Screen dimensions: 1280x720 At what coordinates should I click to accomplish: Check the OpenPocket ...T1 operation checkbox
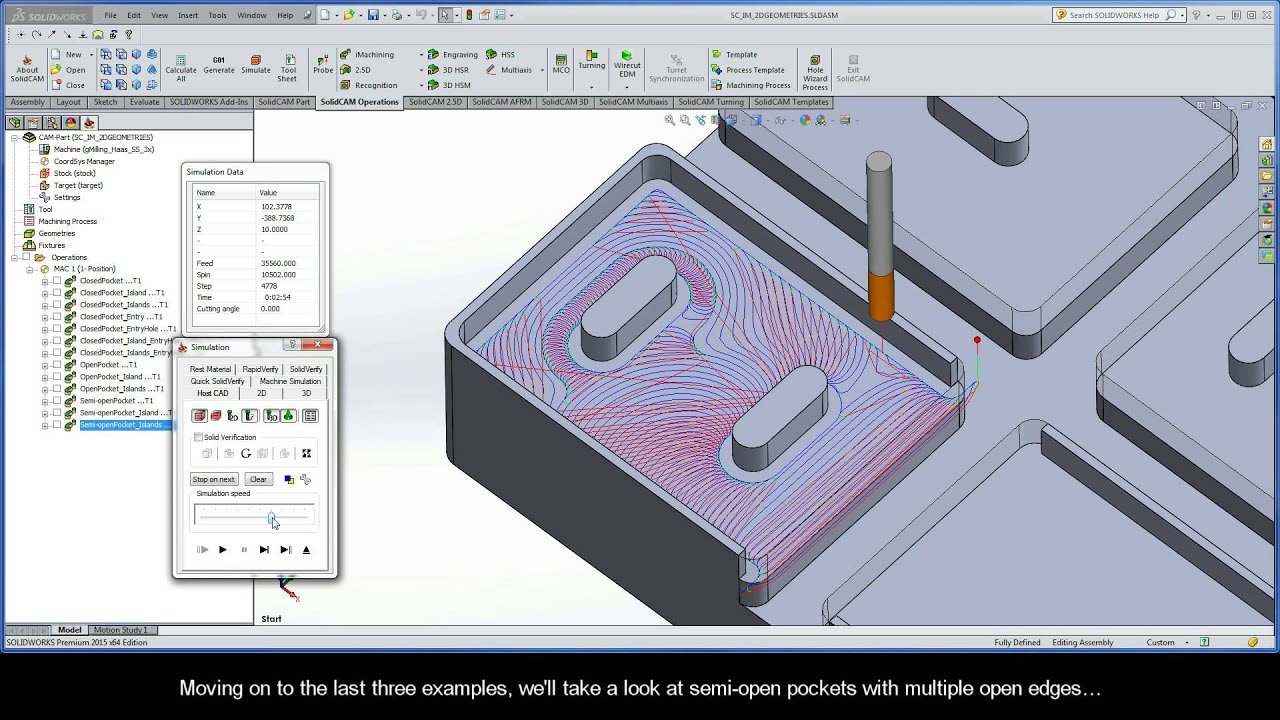(56, 365)
